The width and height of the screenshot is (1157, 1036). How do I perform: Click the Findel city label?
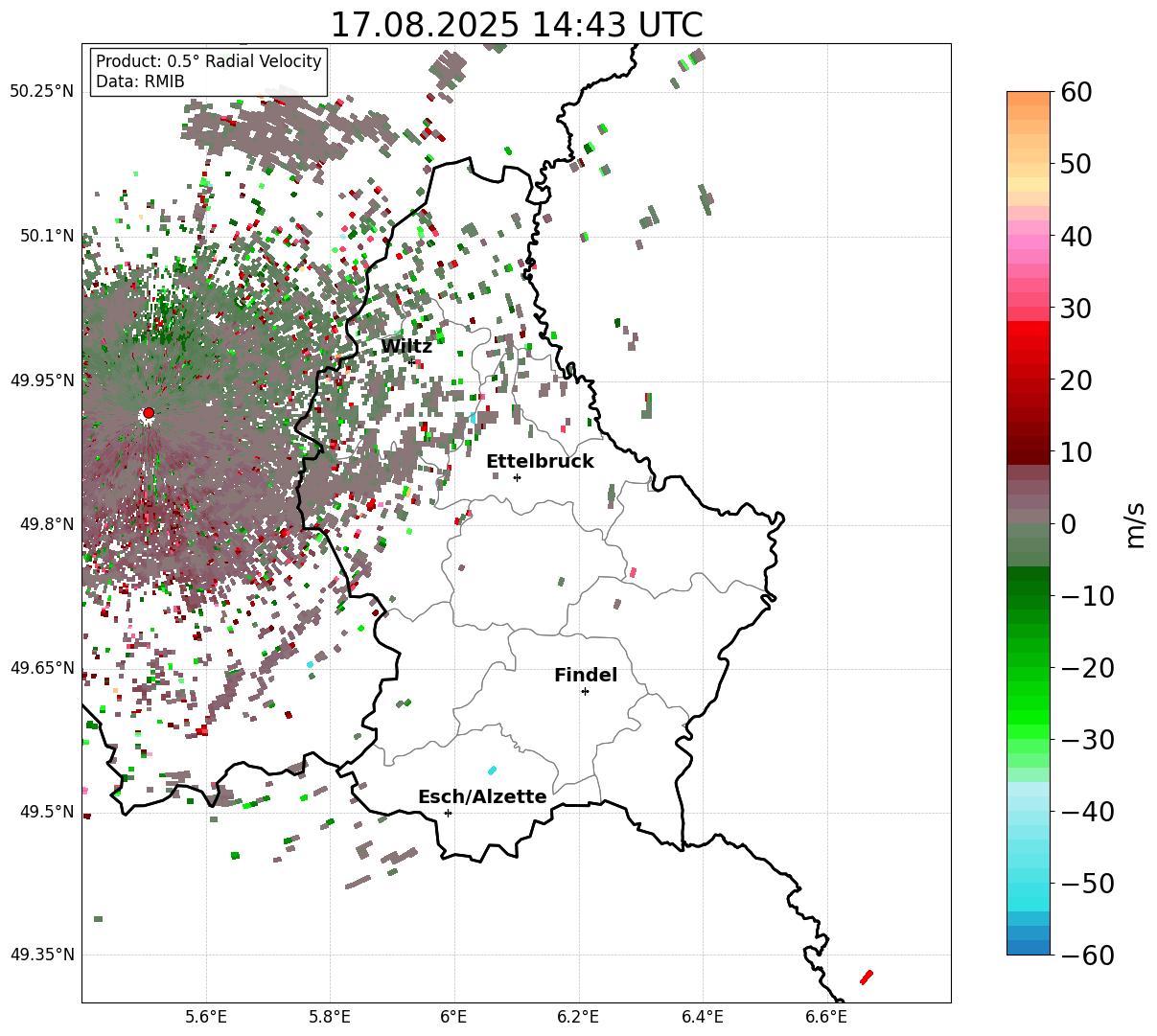[x=586, y=675]
